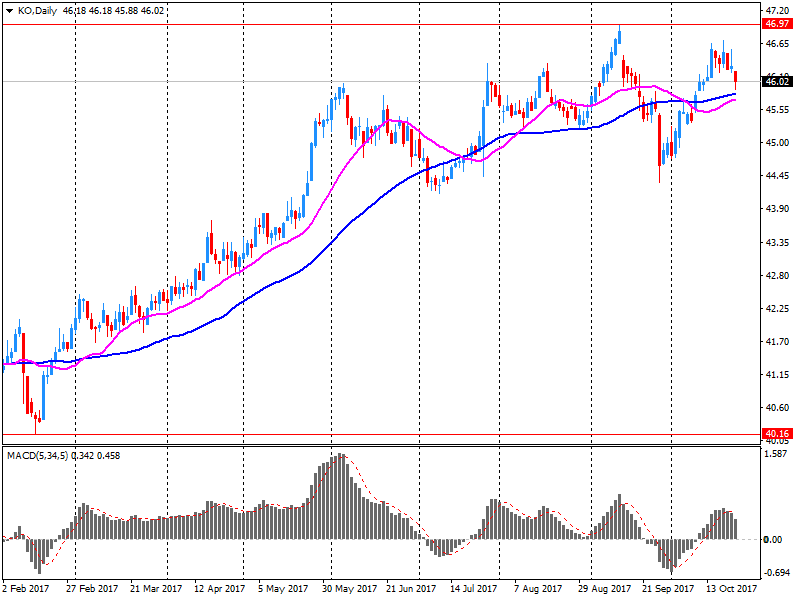
Task: Click the 29 Aug 2017 date label
Action: [604, 589]
